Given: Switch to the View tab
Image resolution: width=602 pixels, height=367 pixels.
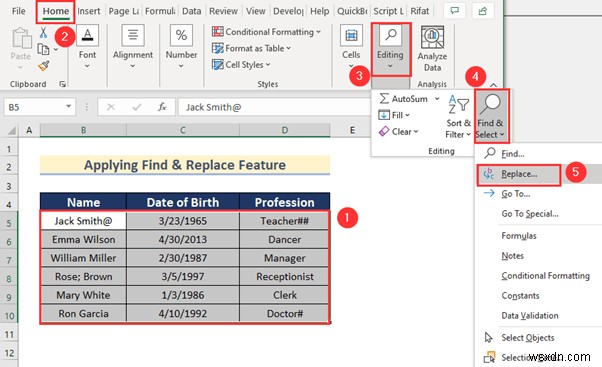Looking at the screenshot, I should pyautogui.click(x=255, y=11).
